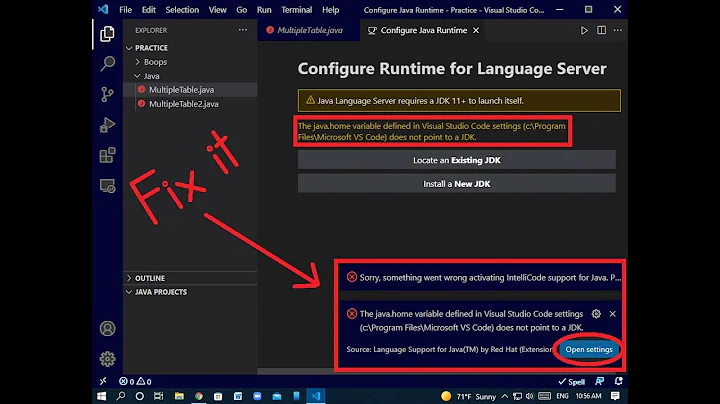720x404 pixels.
Task: Click the IntelliCode error notification
Action: tap(480, 277)
